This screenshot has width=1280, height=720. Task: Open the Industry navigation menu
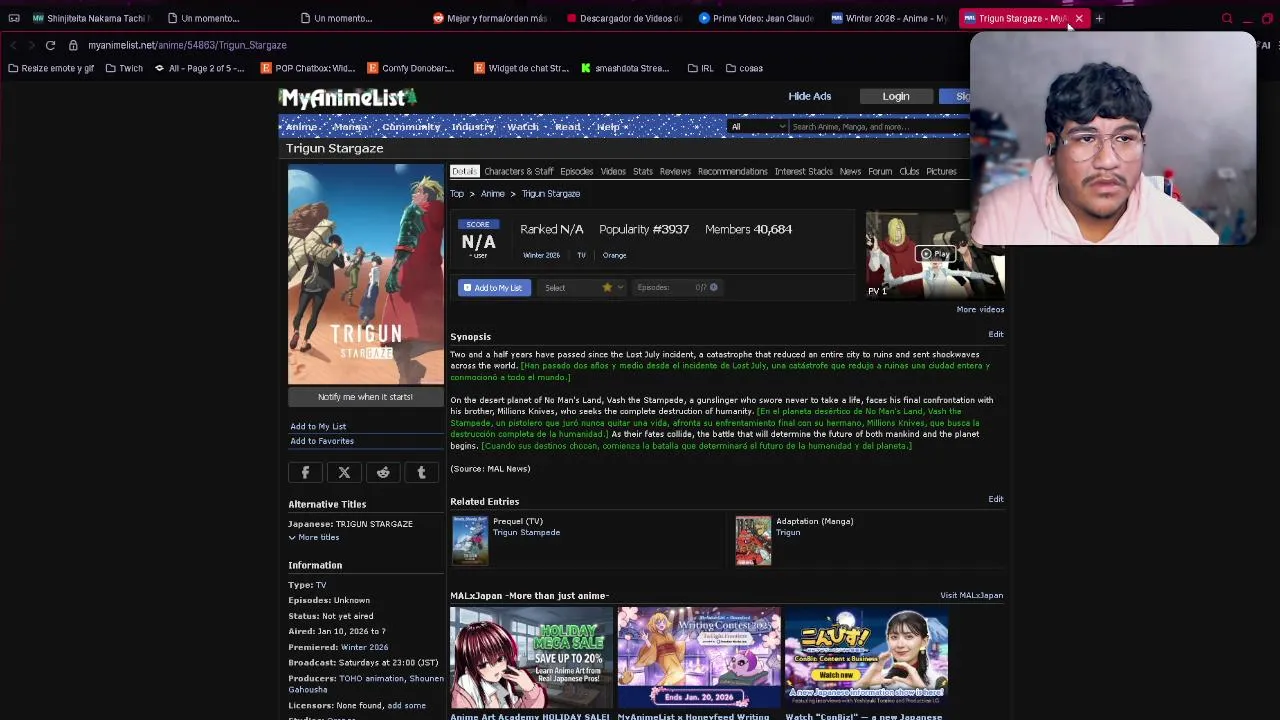pyautogui.click(x=473, y=127)
